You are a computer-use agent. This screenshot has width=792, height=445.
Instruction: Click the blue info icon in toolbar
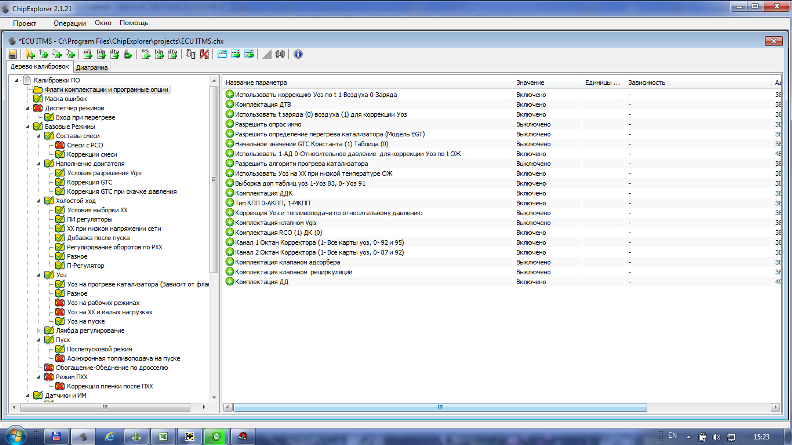coord(298,54)
